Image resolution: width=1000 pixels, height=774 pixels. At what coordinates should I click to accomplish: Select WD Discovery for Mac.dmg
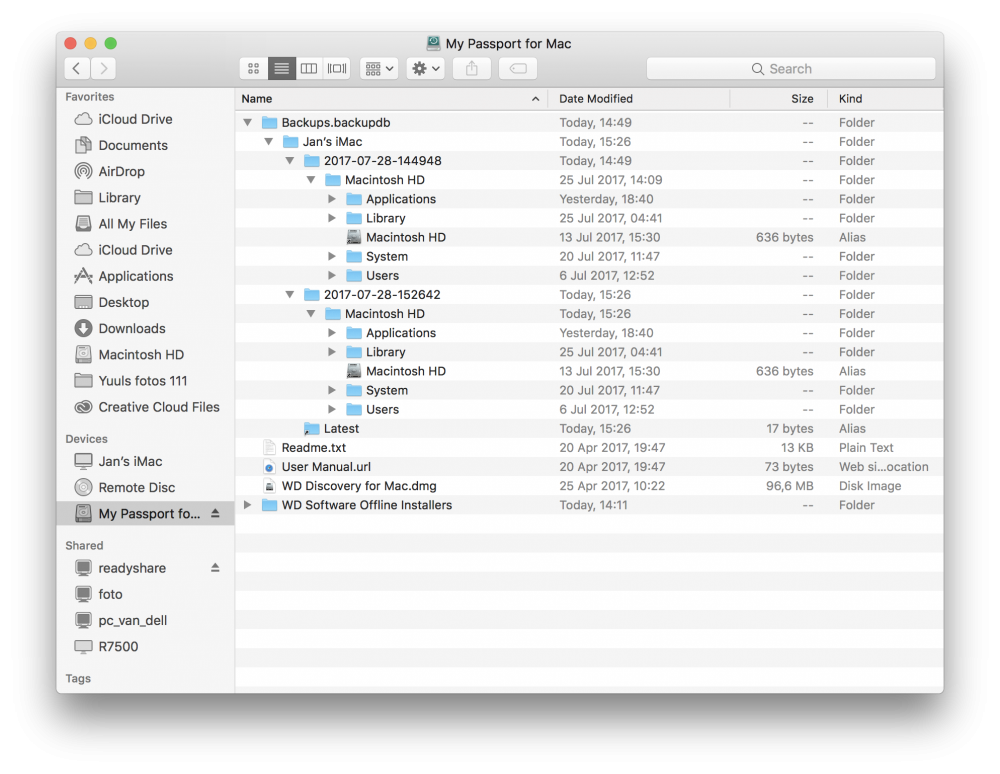(x=589, y=486)
